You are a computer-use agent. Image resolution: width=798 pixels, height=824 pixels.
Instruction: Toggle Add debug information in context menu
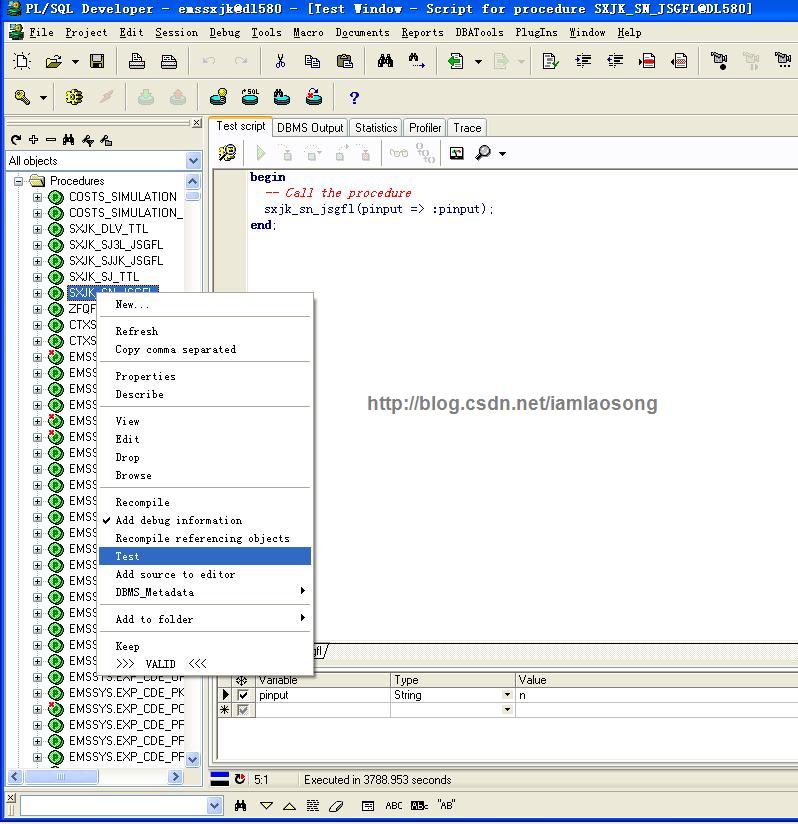(x=179, y=520)
